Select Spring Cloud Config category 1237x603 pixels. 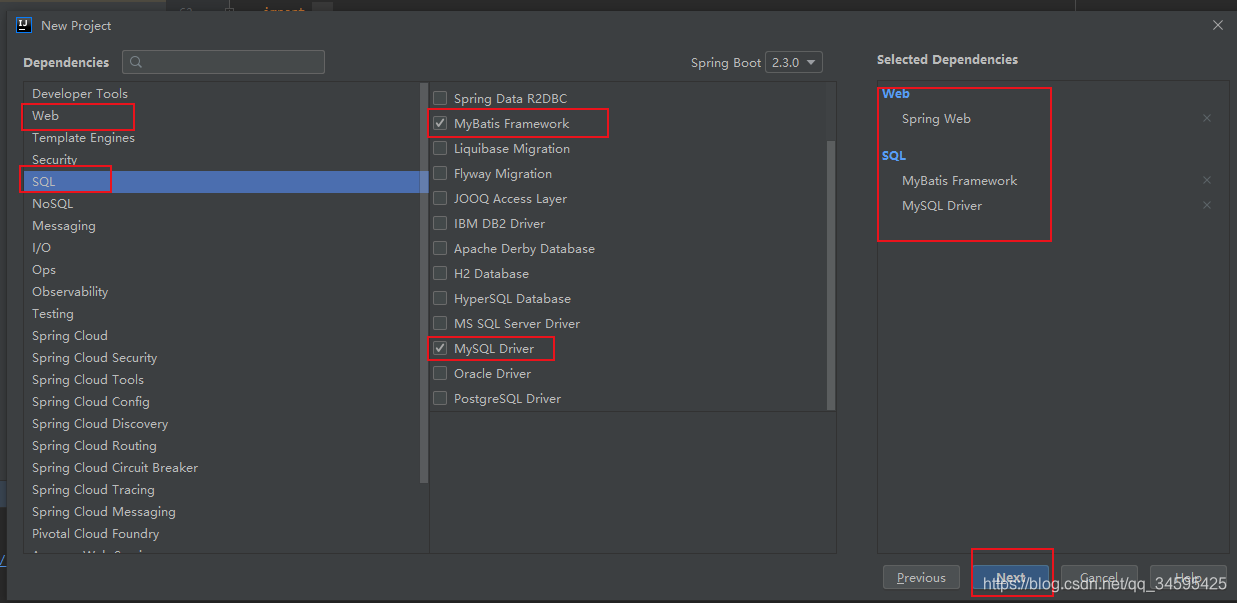coord(222,401)
